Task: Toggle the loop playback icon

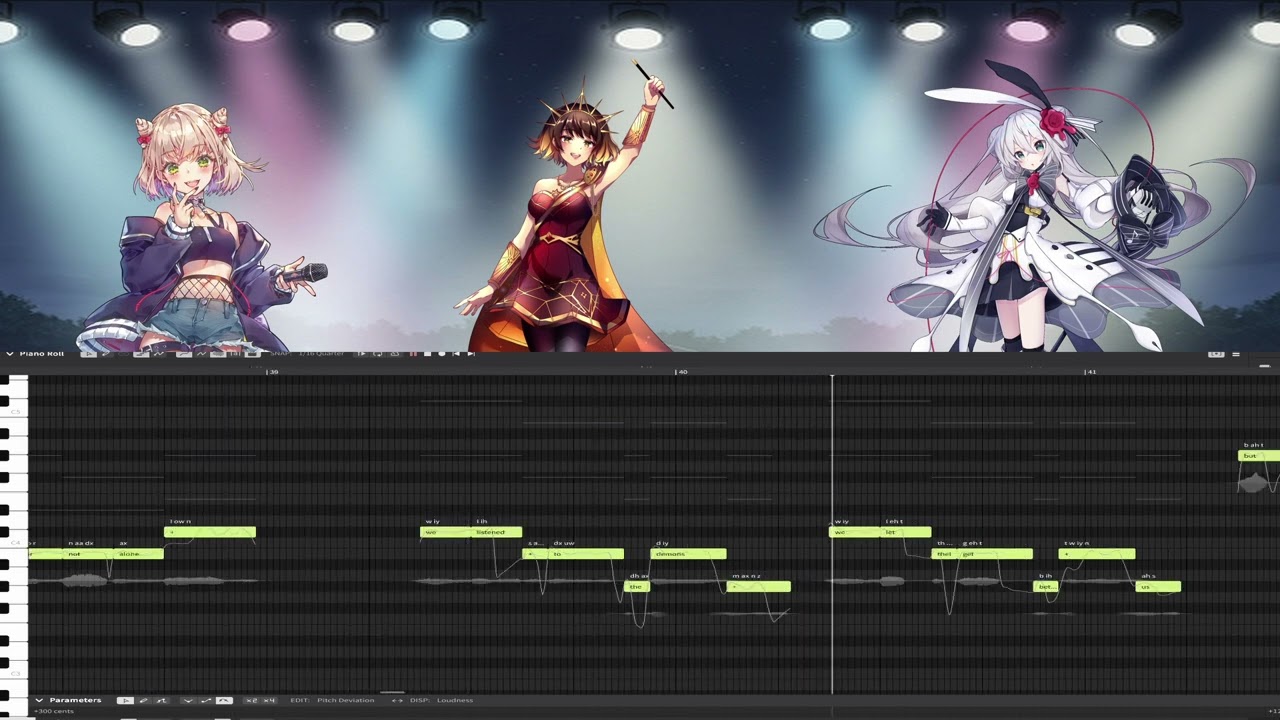Action: tap(378, 354)
